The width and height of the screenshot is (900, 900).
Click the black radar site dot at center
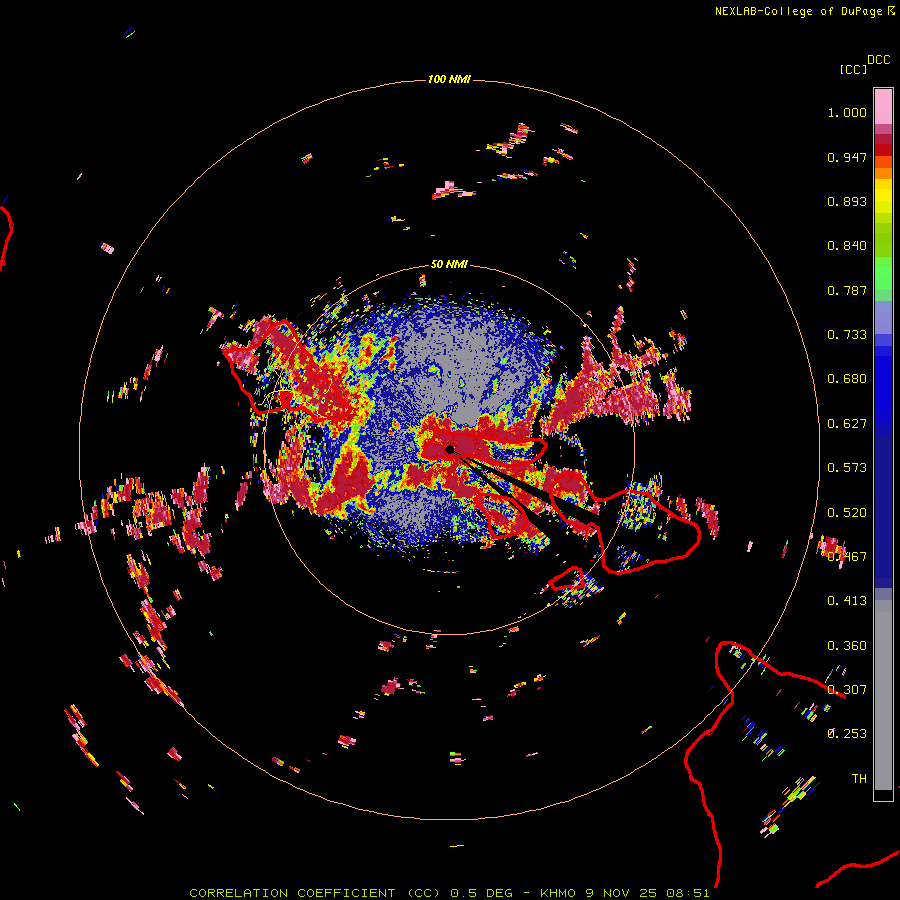(450, 449)
